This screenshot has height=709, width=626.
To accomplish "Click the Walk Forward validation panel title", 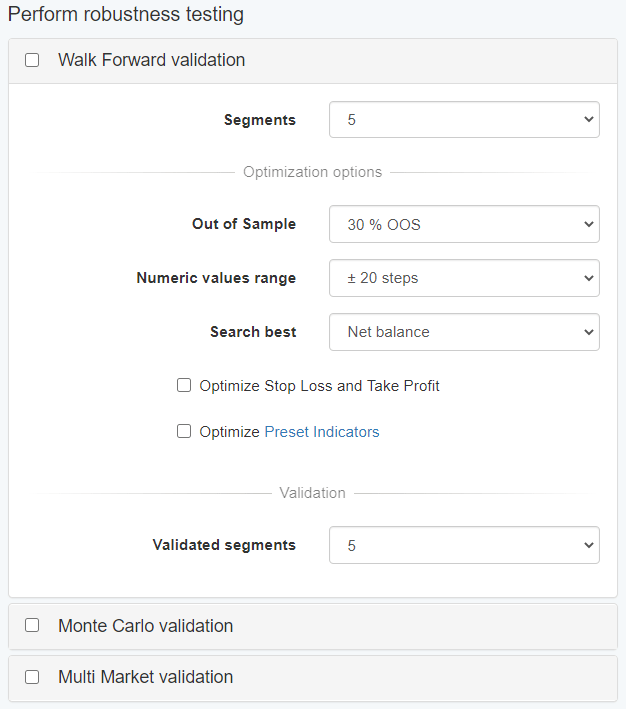I will click(151, 60).
